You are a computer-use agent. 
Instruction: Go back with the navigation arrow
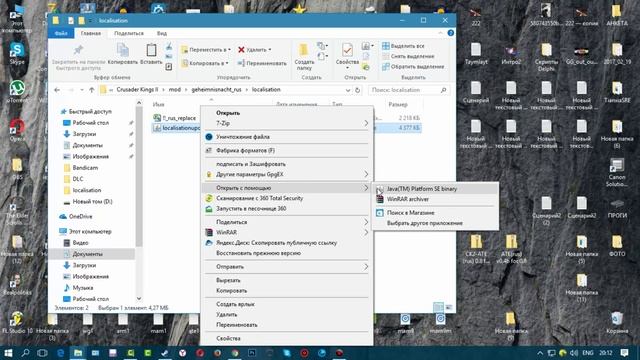(x=57, y=90)
